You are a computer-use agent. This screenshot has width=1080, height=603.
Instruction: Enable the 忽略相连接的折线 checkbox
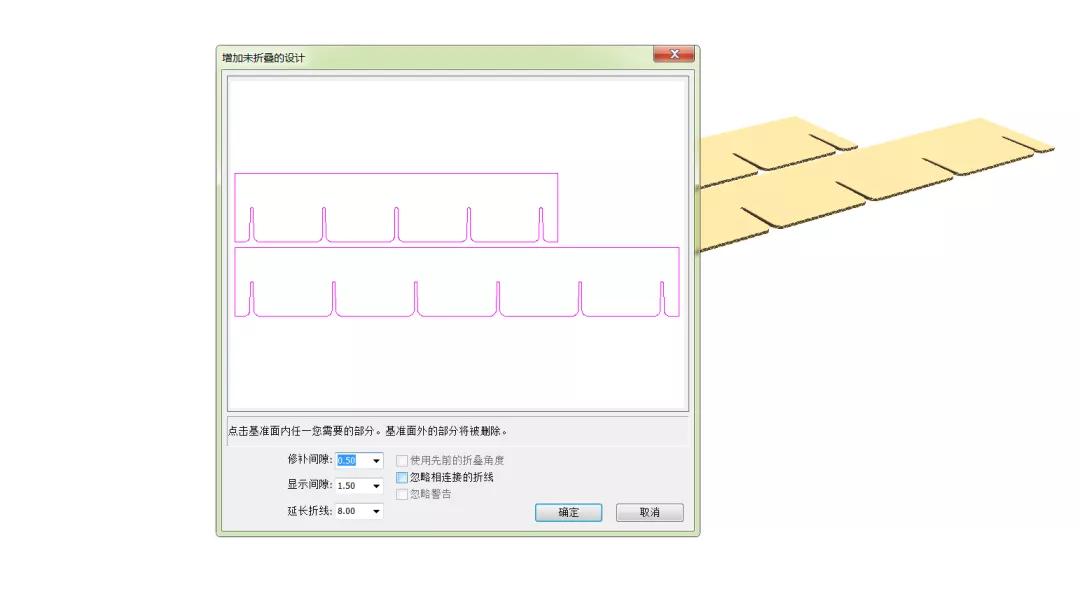tap(401, 477)
